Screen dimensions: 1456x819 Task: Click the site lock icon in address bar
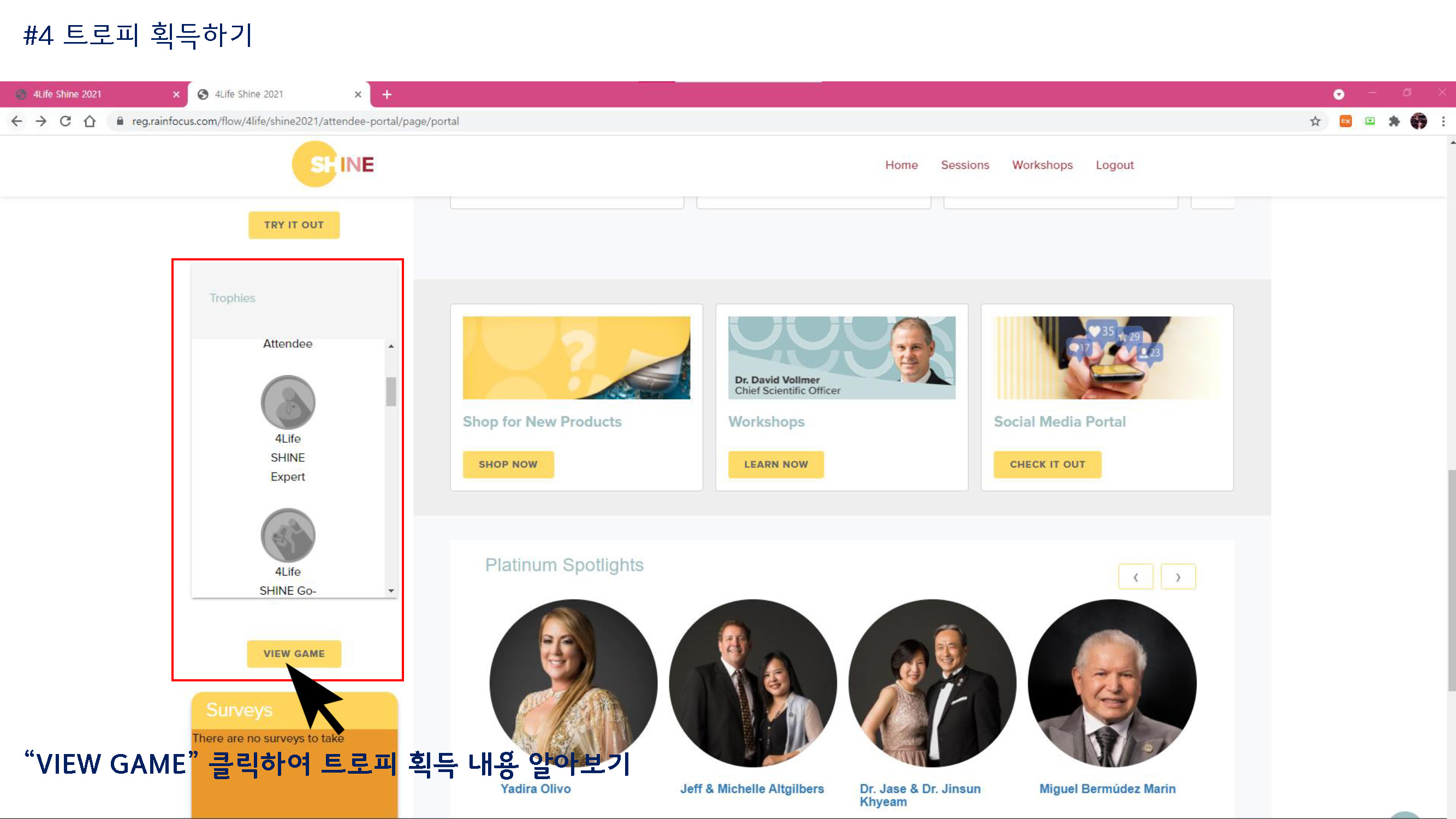coord(119,121)
